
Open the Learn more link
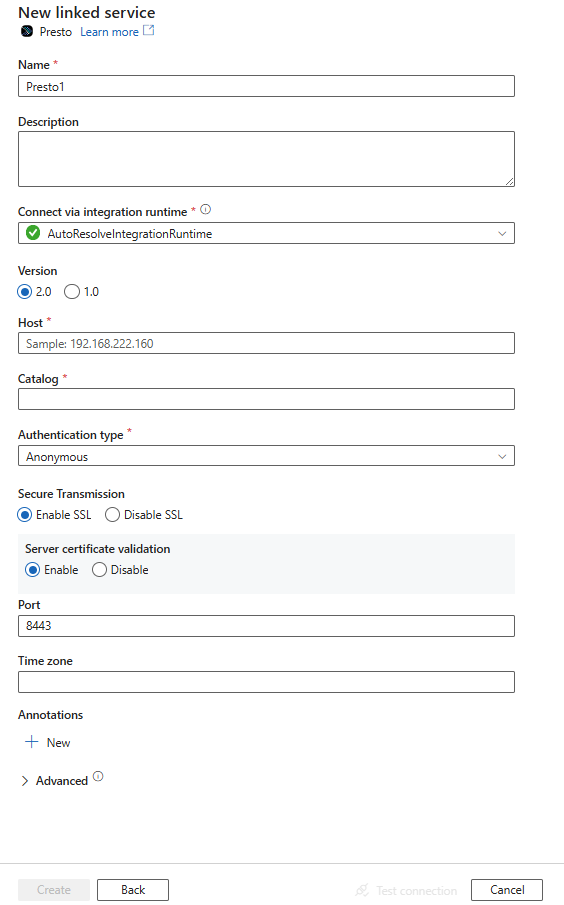point(109,32)
